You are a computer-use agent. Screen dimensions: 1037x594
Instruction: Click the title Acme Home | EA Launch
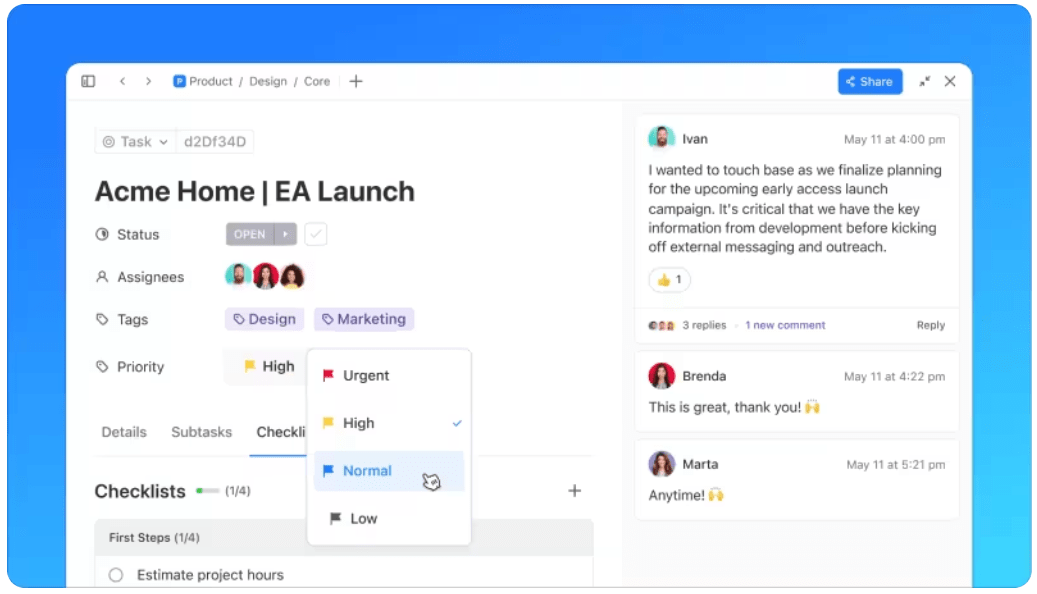(x=255, y=191)
